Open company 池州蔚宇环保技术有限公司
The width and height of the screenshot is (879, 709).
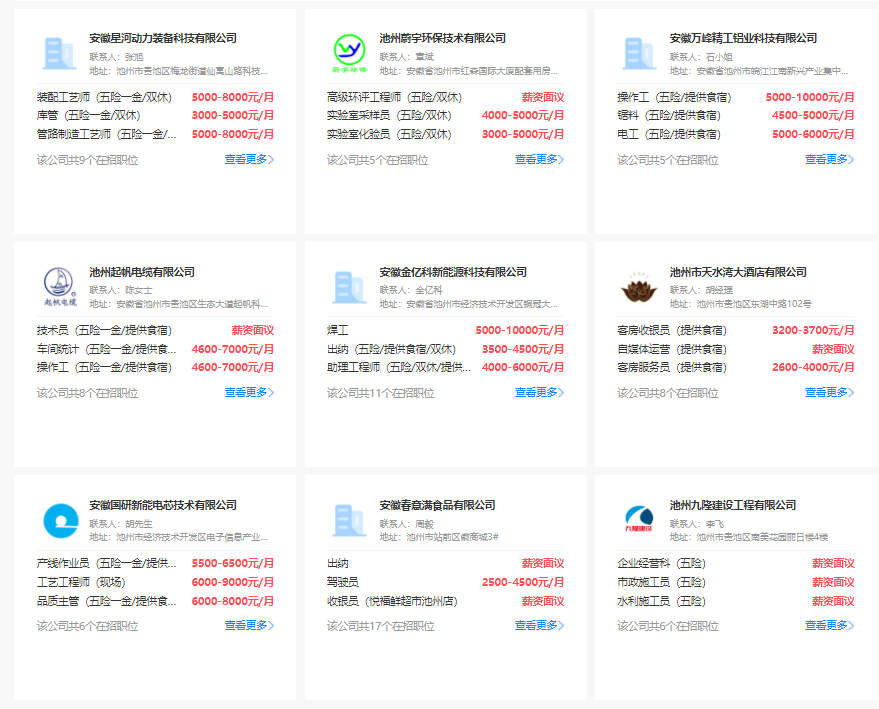(x=442, y=38)
